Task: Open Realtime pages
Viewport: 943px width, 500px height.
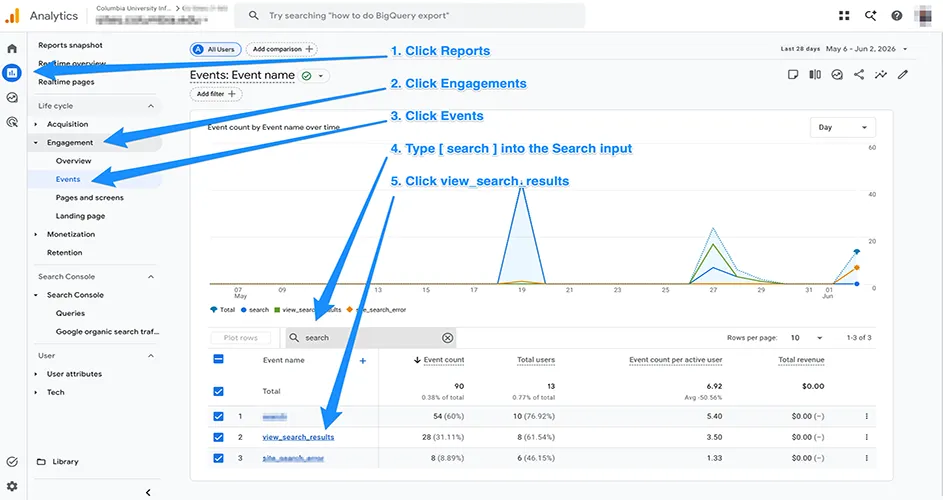Action: point(66,82)
